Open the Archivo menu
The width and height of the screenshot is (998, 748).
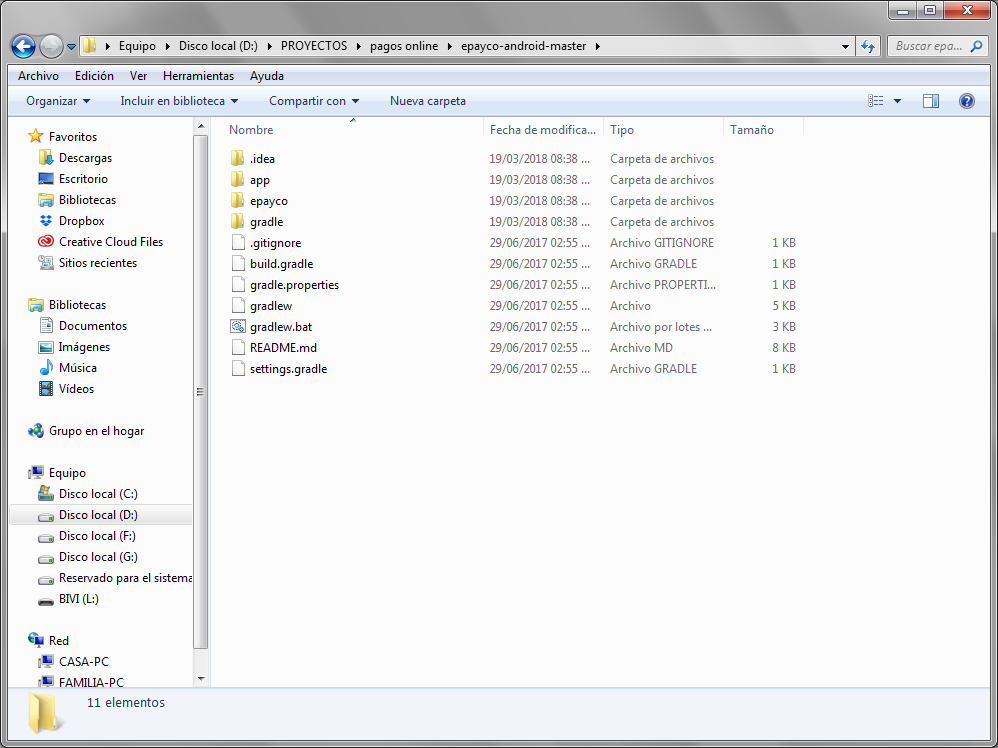[x=38, y=76]
